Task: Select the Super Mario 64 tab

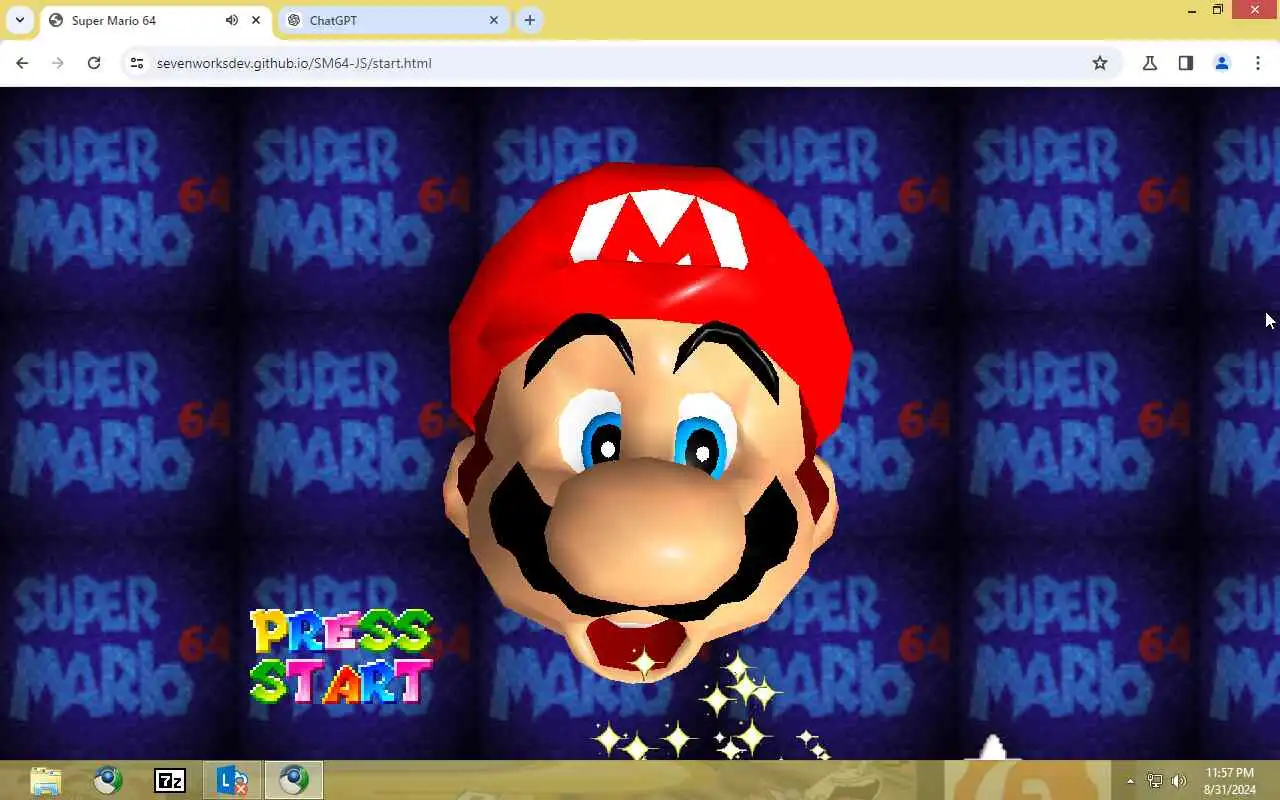Action: click(x=155, y=20)
